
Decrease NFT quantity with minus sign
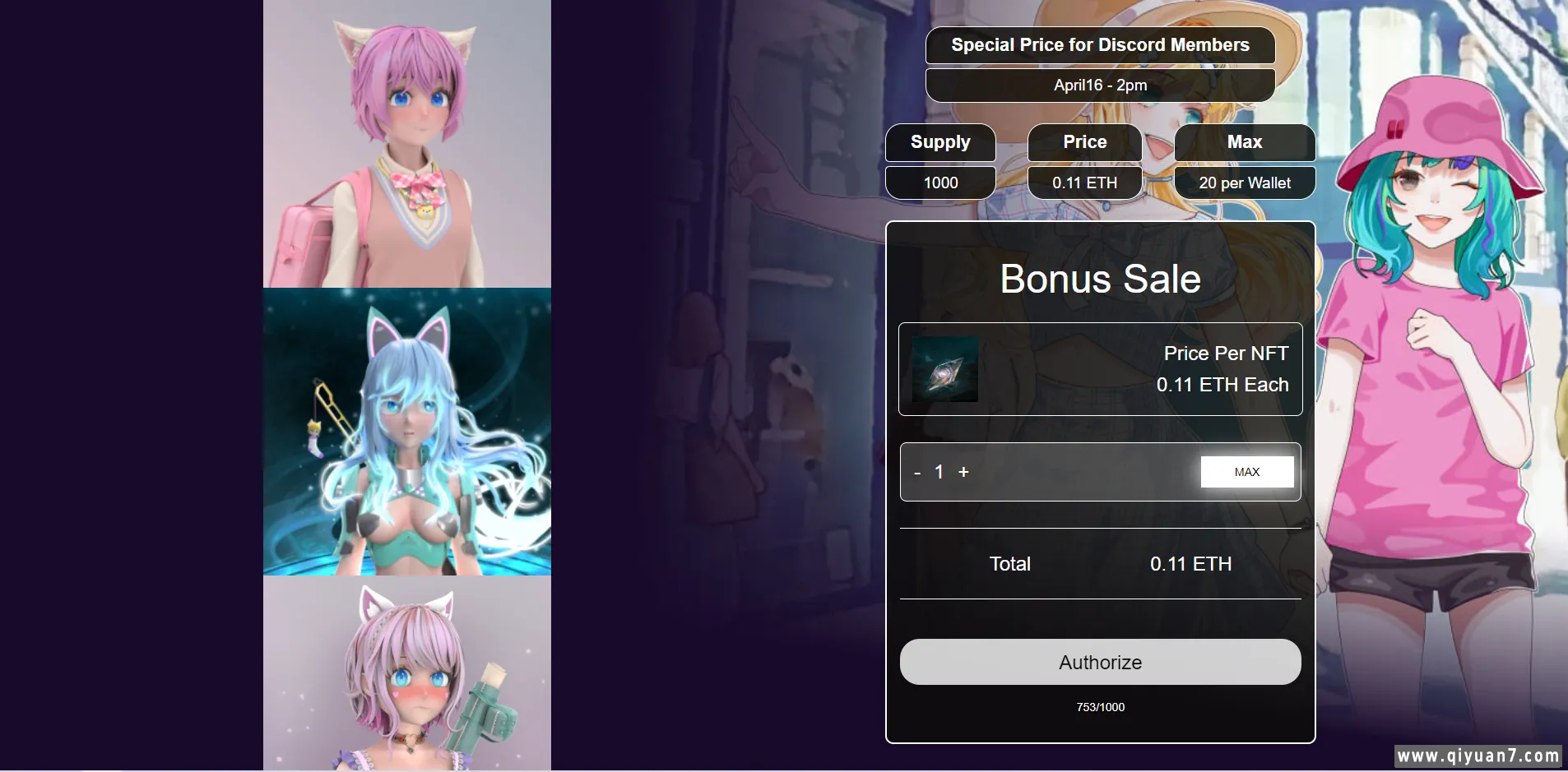pos(917,473)
